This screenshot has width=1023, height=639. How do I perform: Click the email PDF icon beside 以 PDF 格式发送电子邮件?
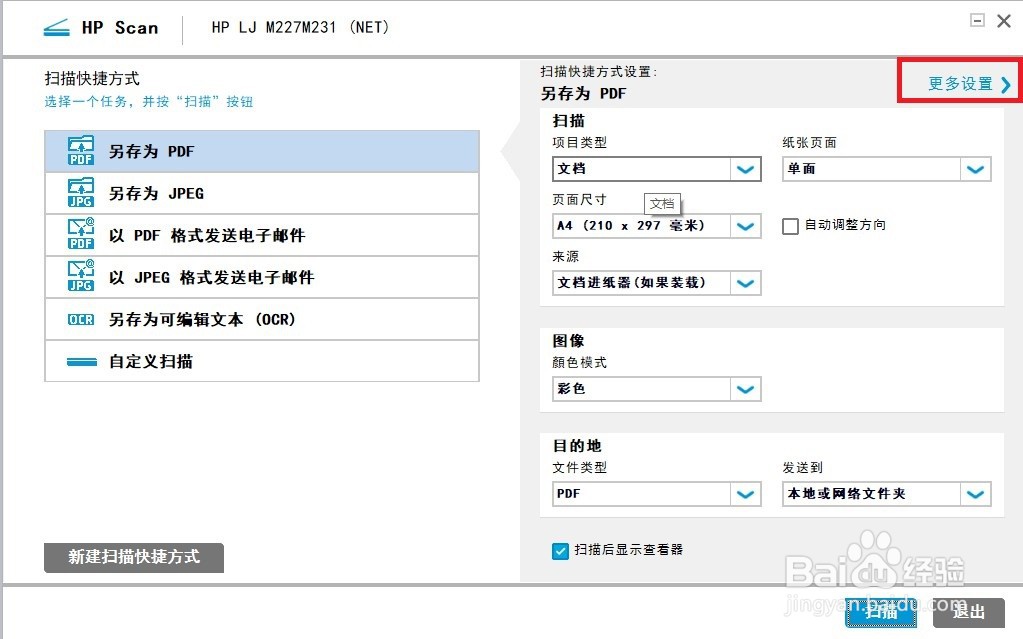pos(81,234)
